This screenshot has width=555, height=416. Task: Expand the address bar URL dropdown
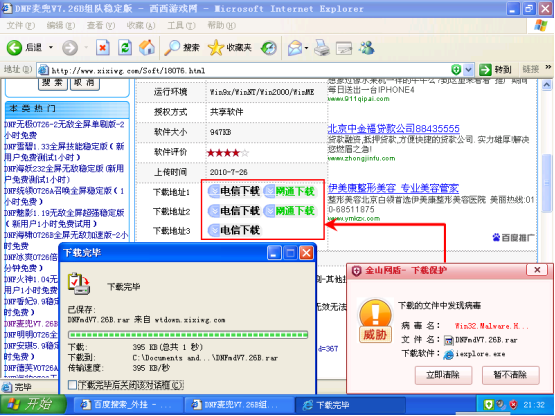(x=469, y=70)
